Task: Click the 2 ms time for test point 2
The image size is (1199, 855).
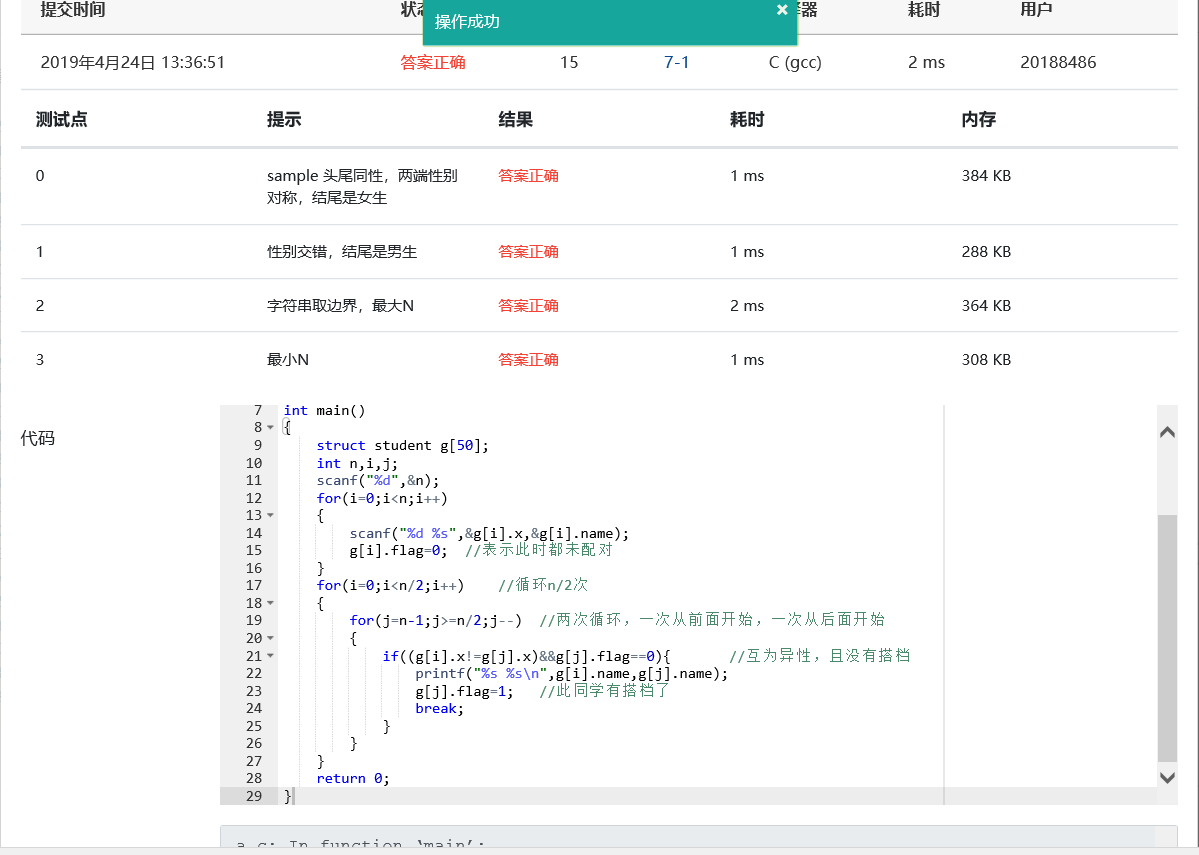Action: (x=747, y=305)
